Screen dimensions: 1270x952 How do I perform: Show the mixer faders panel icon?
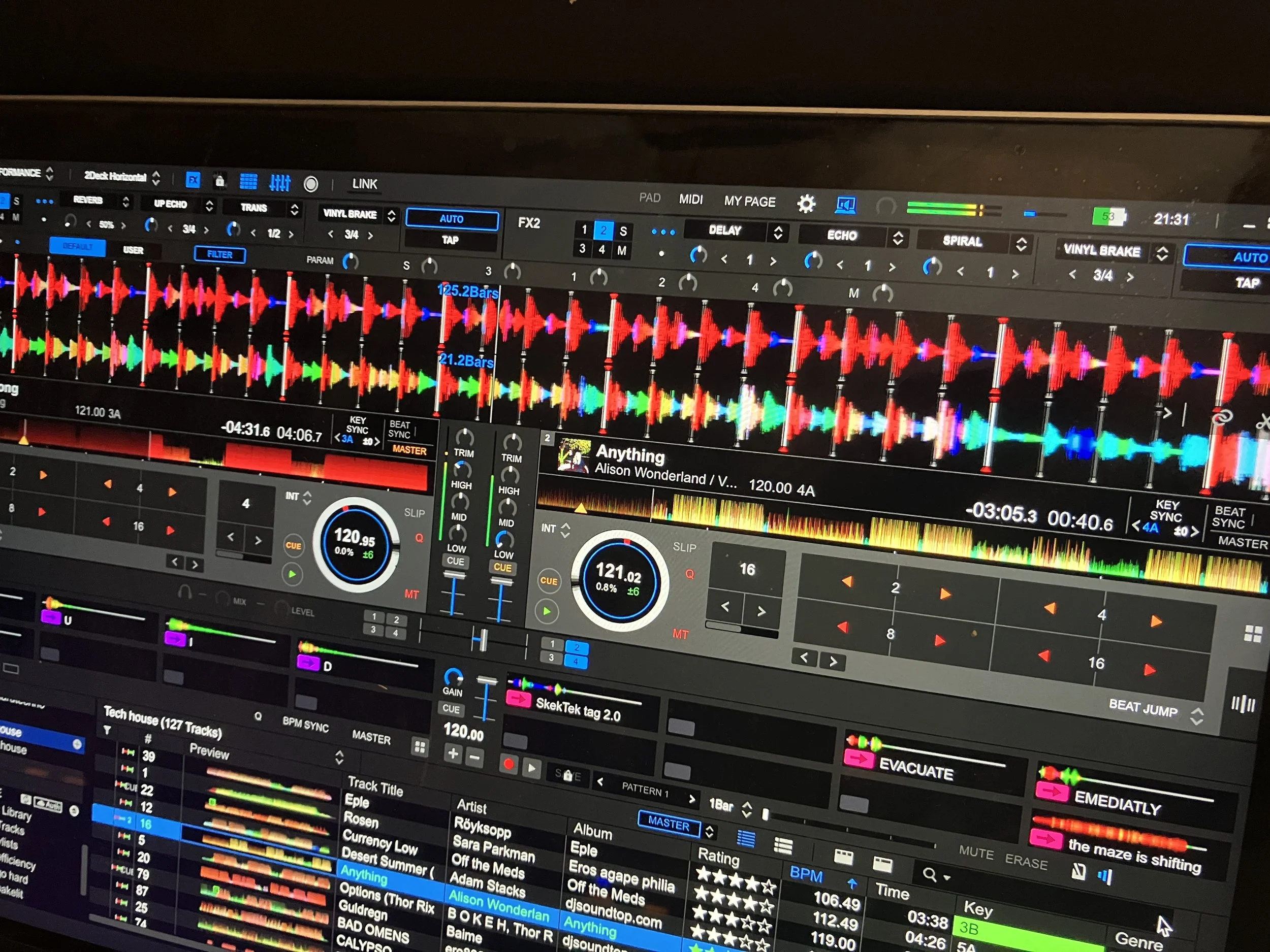pyautogui.click(x=279, y=183)
